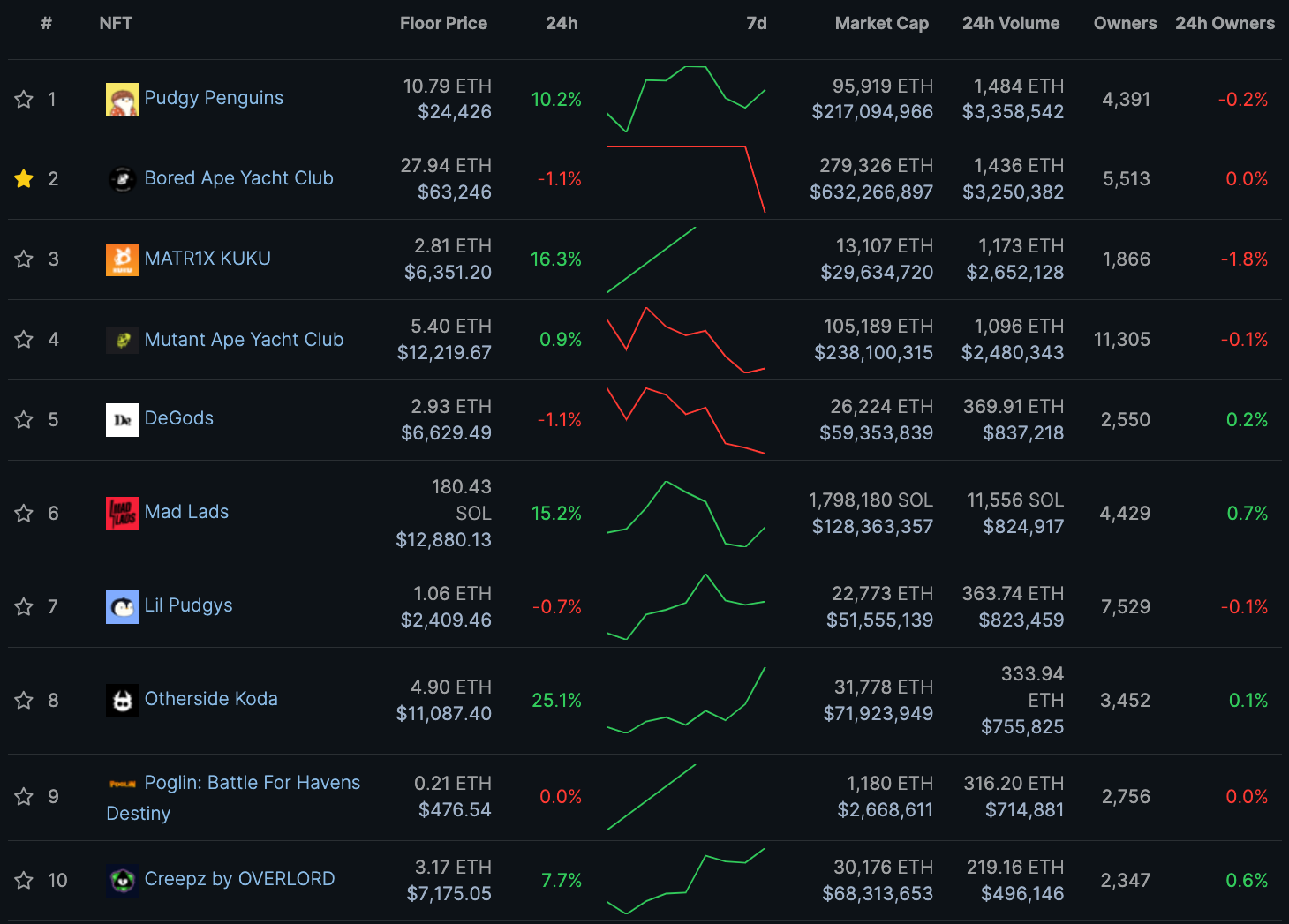1289x924 pixels.
Task: Click the DeGods 7d sparkline
Action: click(686, 420)
